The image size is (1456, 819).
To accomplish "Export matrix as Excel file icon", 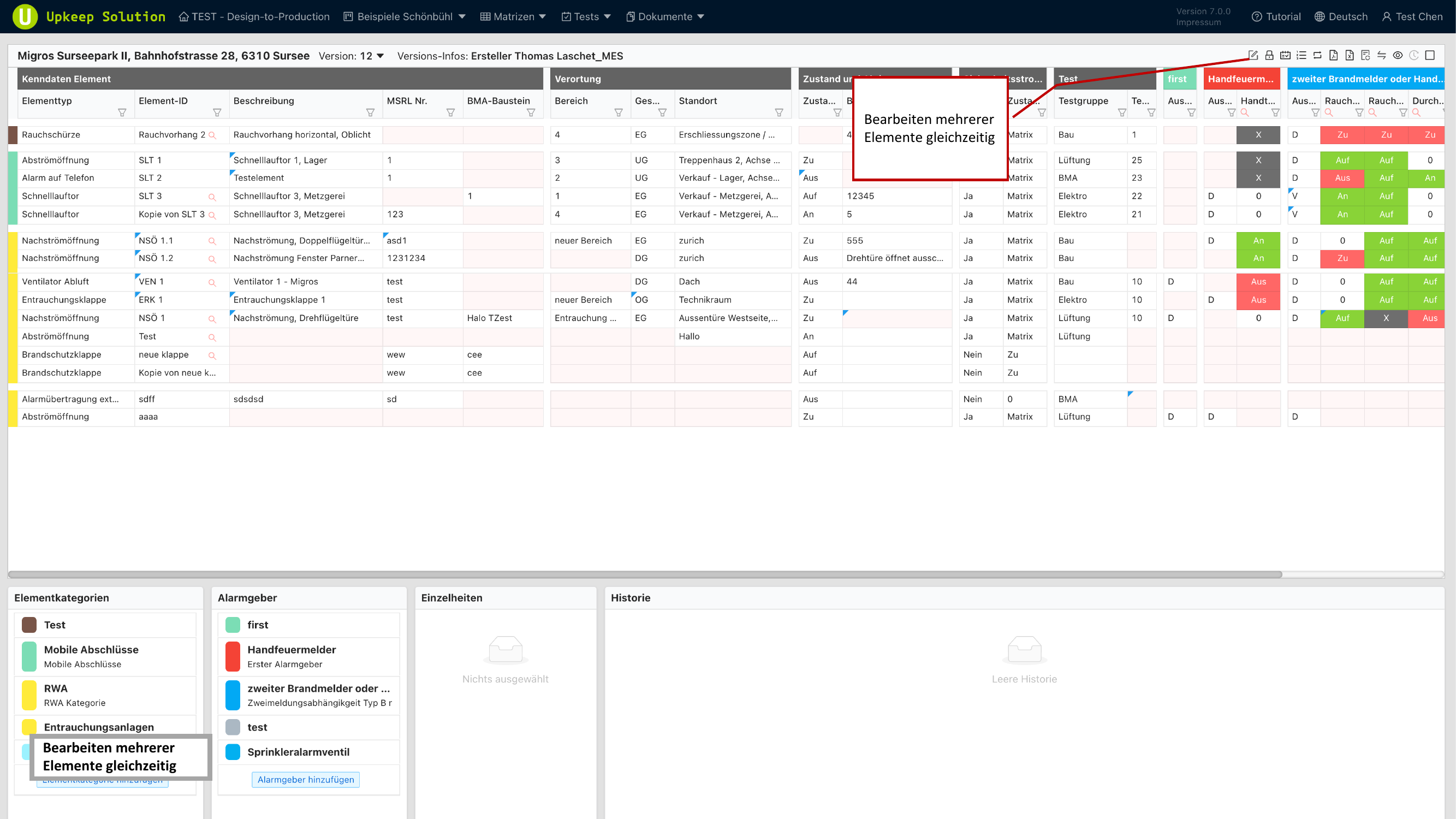I will point(1349,55).
